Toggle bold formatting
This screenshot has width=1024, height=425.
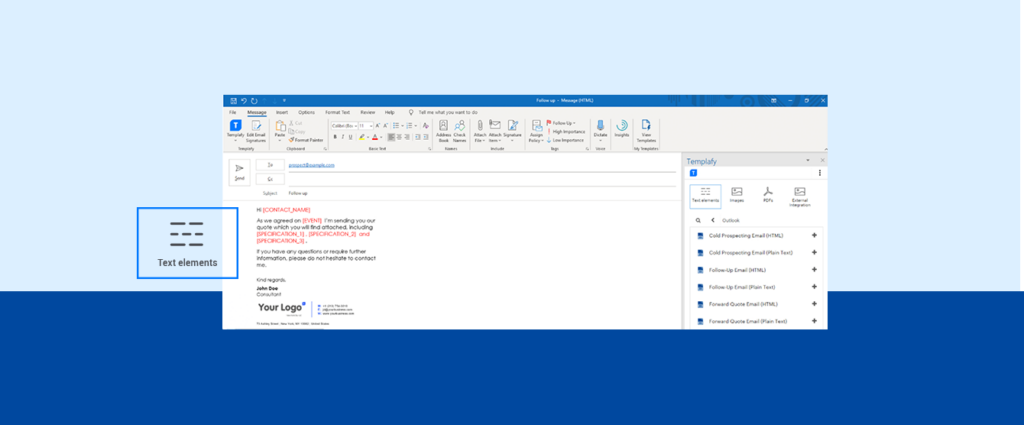tap(335, 137)
